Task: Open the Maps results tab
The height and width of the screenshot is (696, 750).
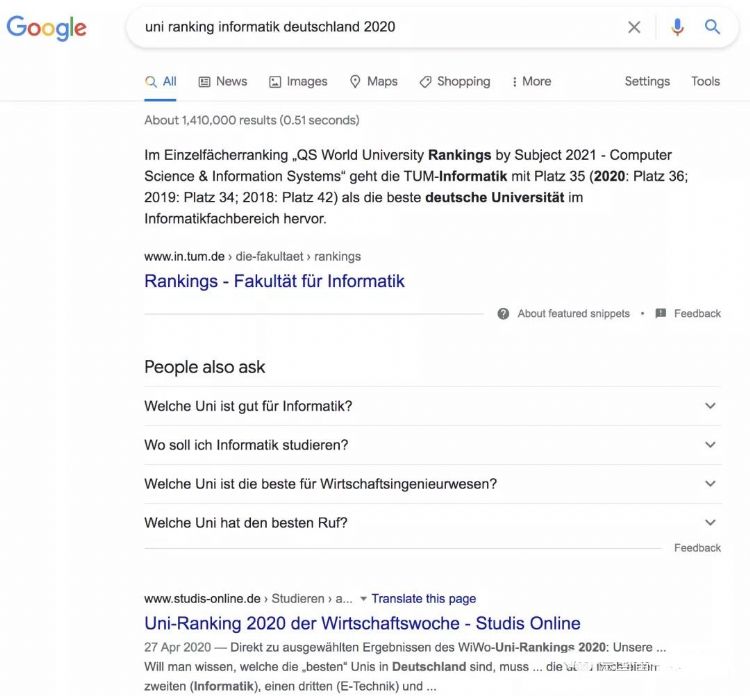Action: tap(374, 81)
